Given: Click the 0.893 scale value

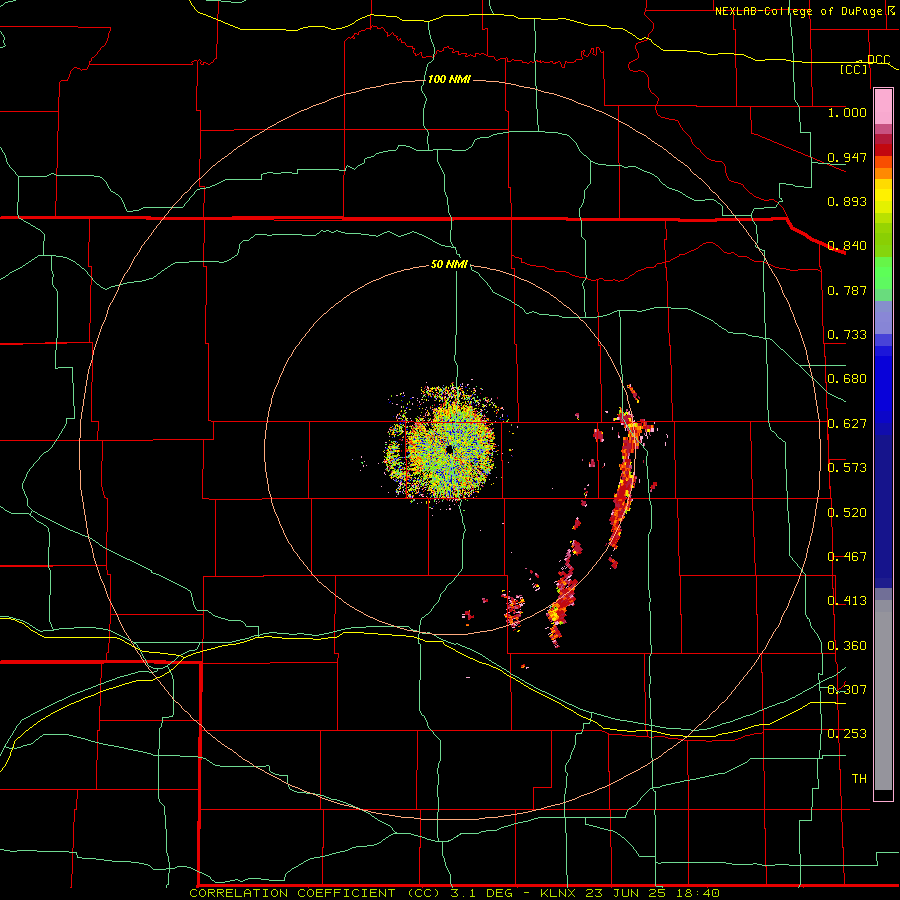Looking at the screenshot, I should (847, 201).
